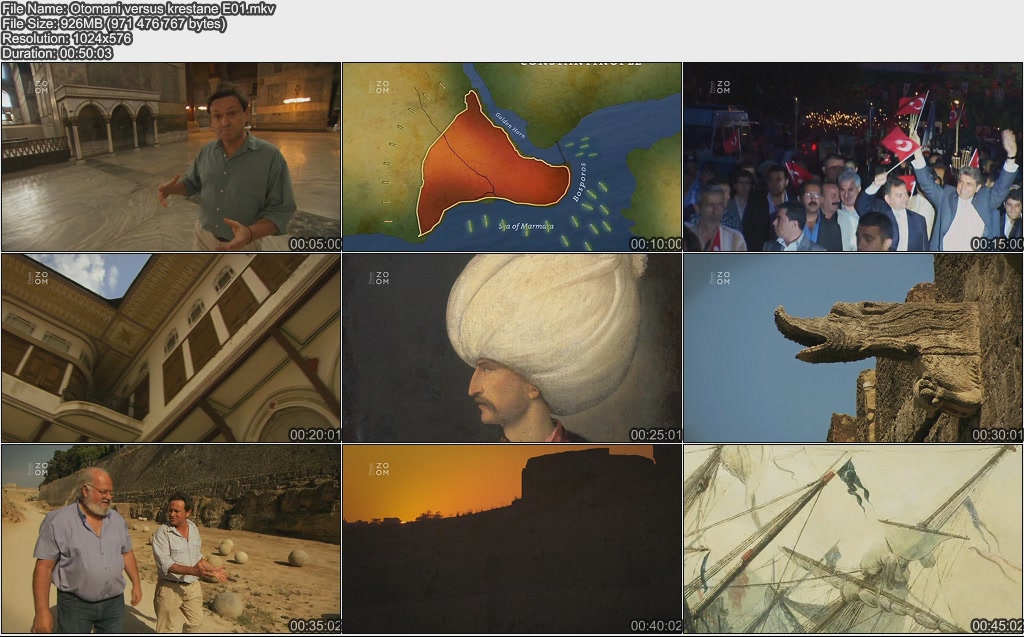This screenshot has height=637, width=1024.
Task: Click the ZOOM logo on the Constantinople map thumbnail
Action: pyautogui.click(x=381, y=87)
